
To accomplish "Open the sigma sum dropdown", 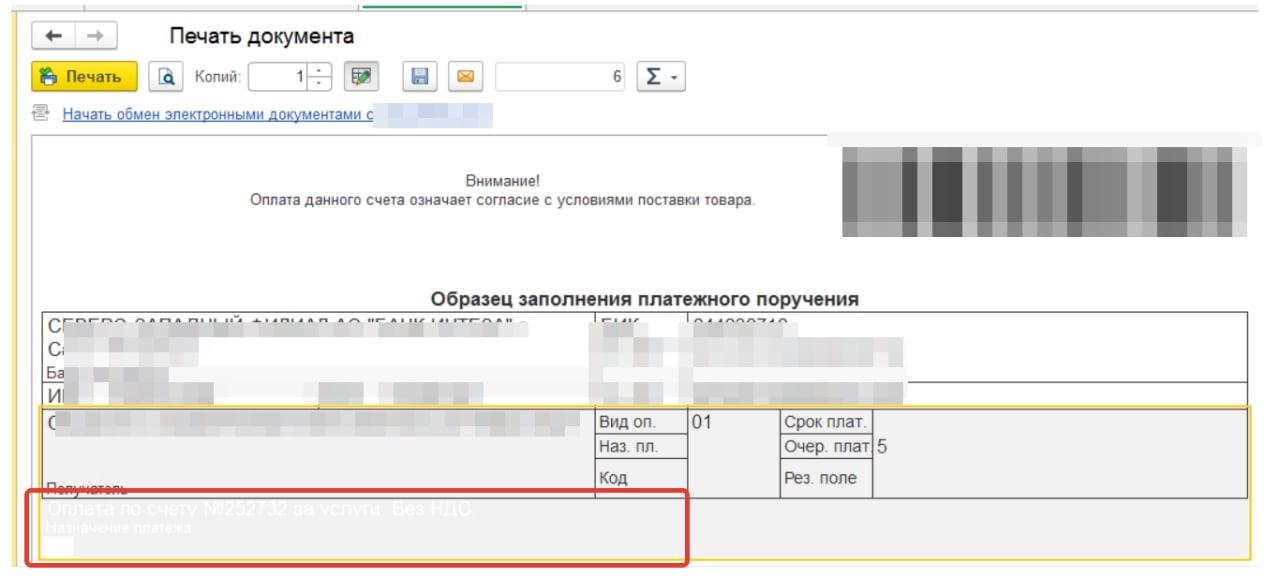I will coord(660,76).
